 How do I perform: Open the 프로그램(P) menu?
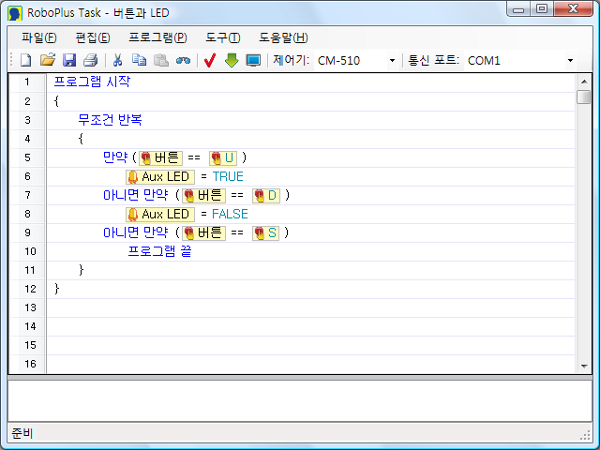point(157,37)
